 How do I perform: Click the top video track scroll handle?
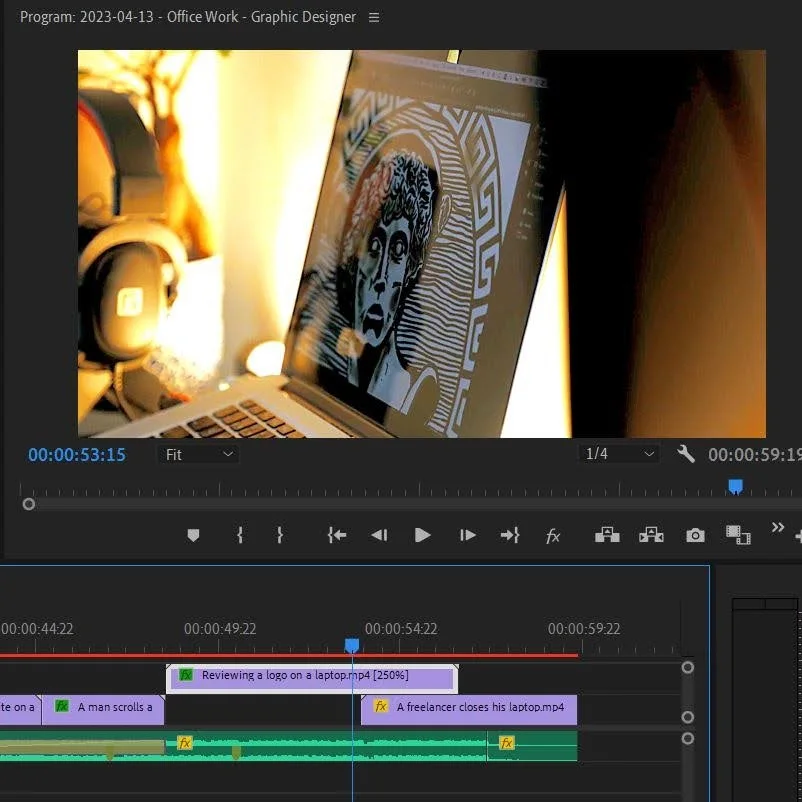687,667
